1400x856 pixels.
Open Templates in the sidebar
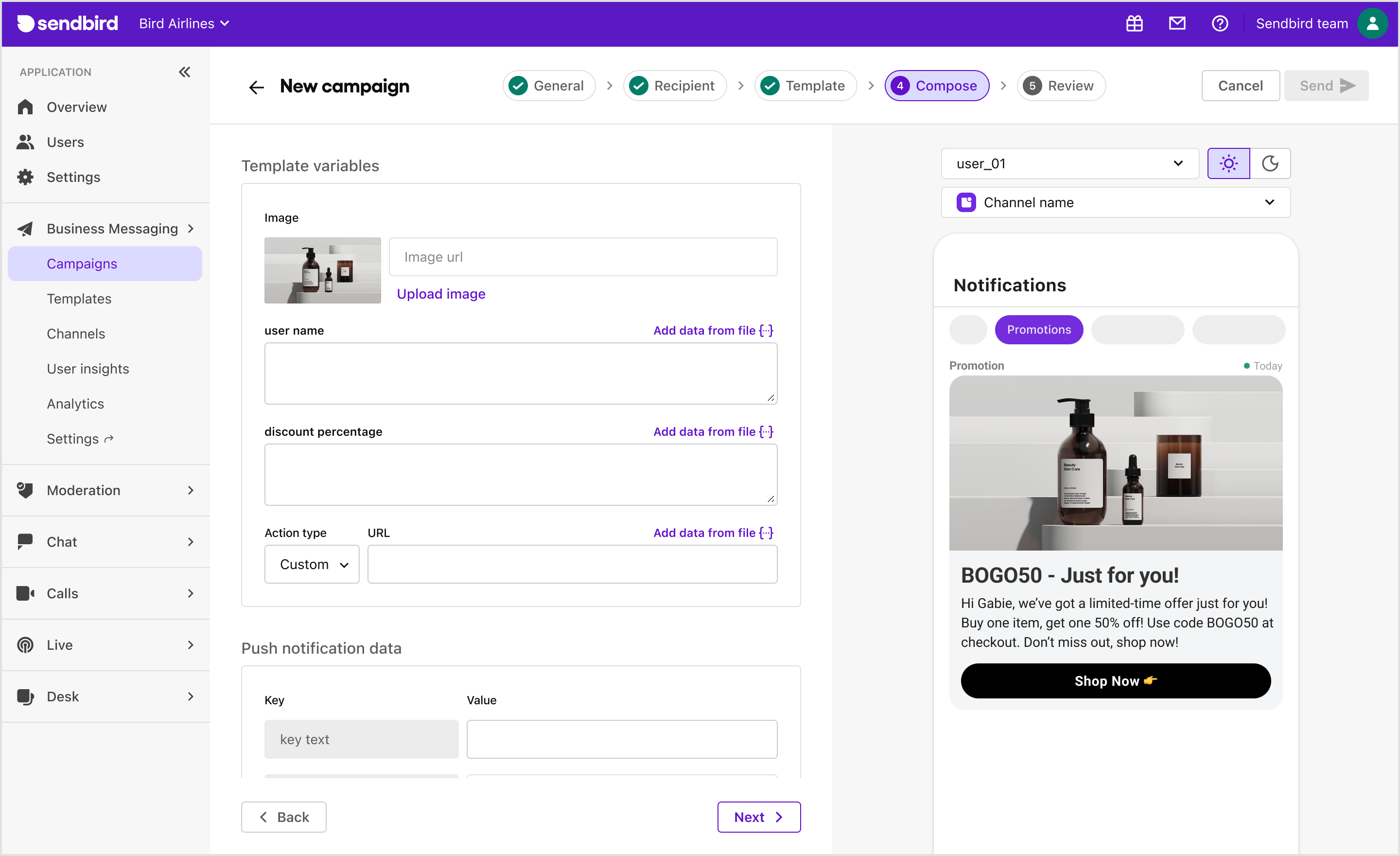(x=79, y=299)
